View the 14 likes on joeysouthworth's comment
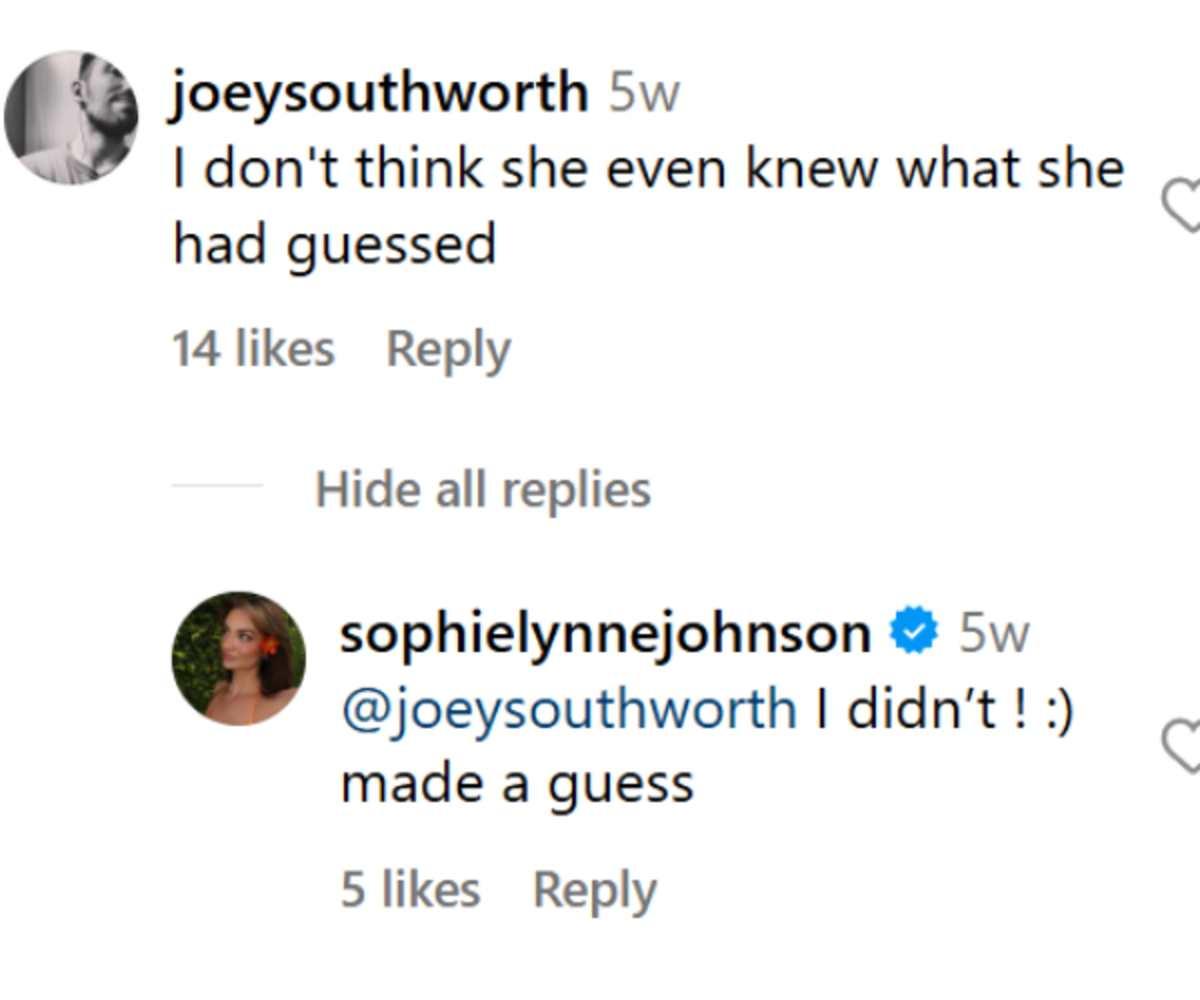The image size is (1200, 1000). 253,350
